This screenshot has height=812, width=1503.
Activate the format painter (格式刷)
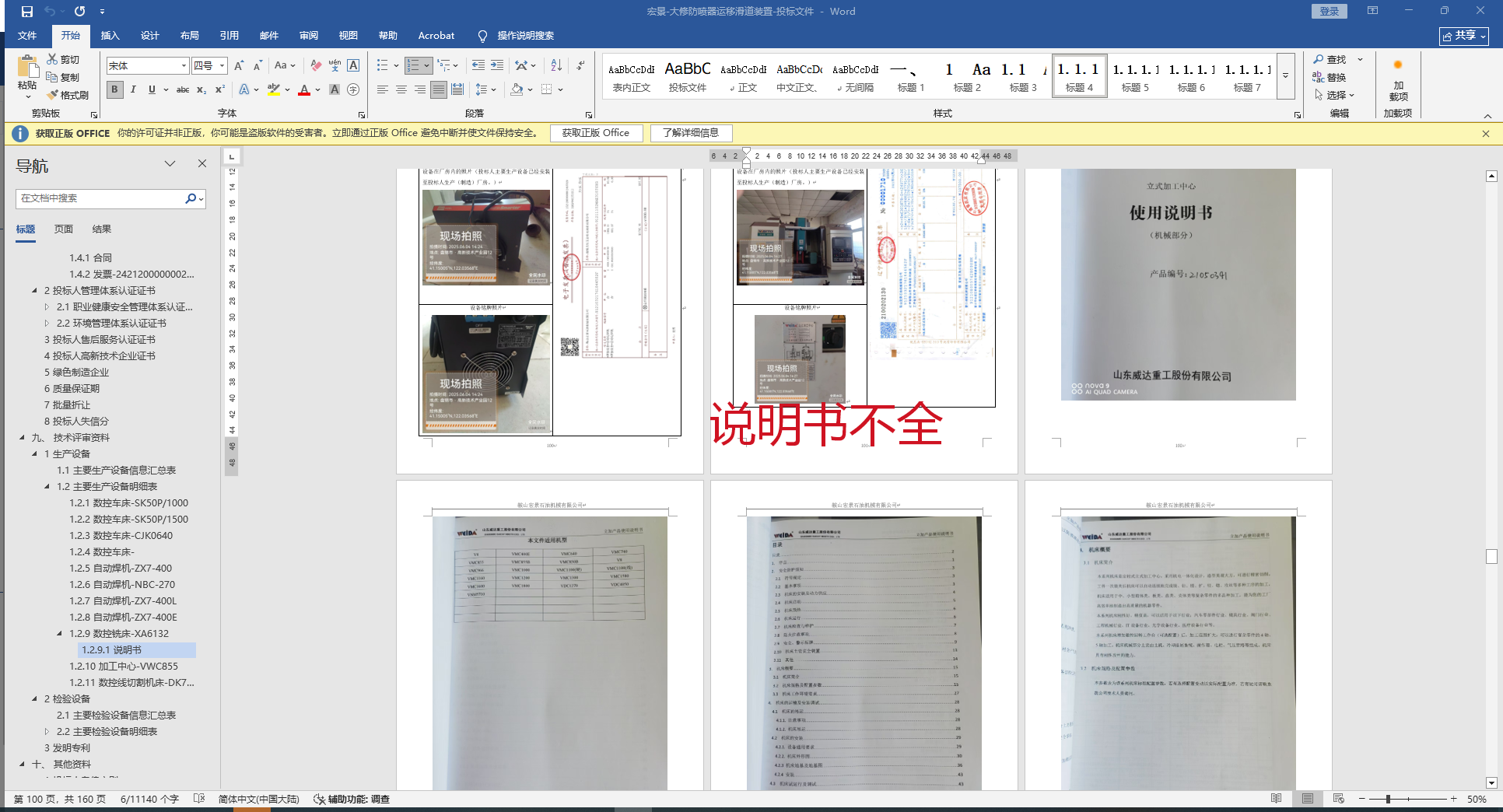(67, 95)
